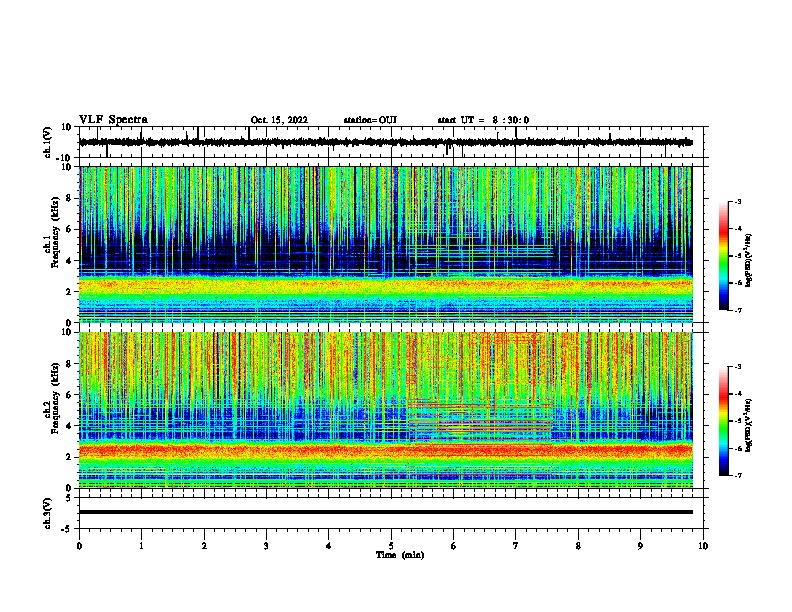
Task: Click the "ch.1(V)" axis label
Action: coord(48,142)
